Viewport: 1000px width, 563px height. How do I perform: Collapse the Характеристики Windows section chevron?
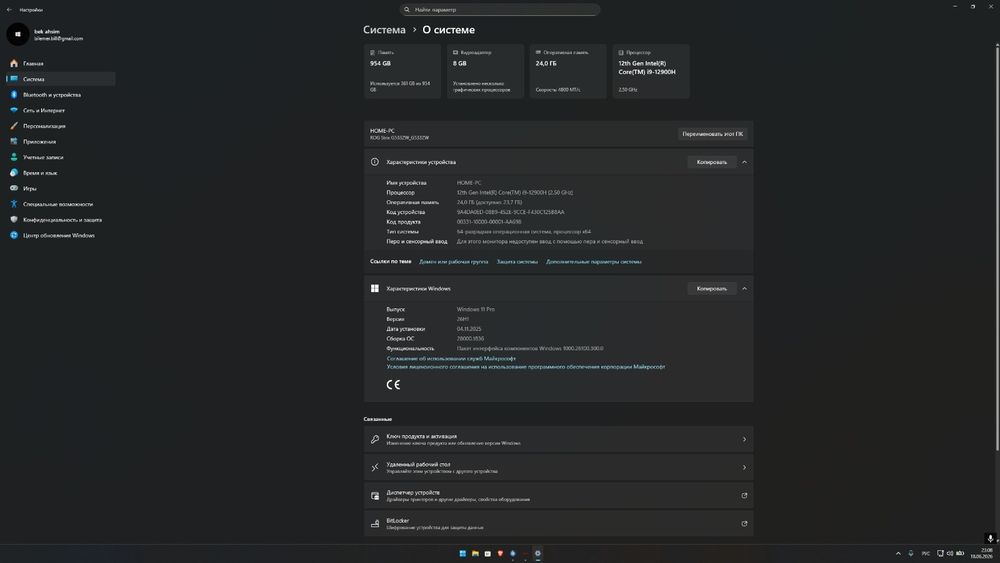(744, 288)
